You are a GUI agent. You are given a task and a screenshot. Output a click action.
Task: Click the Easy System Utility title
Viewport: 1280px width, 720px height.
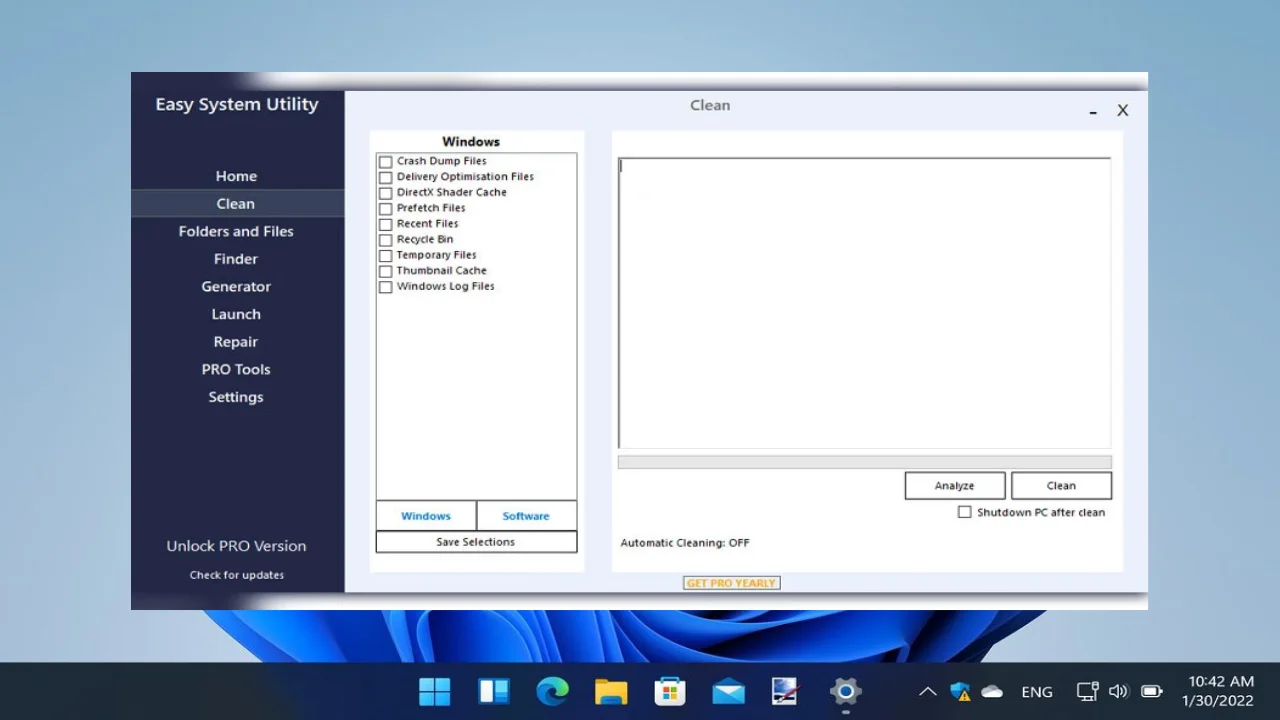[237, 104]
